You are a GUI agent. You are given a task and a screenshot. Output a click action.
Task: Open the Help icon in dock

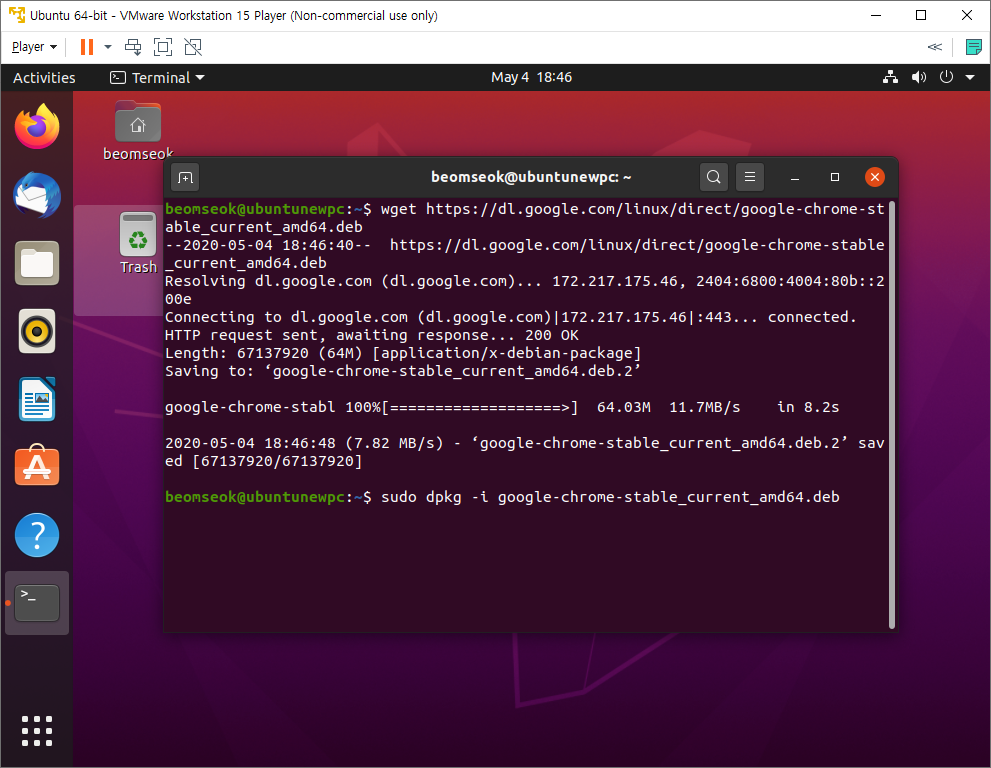(x=37, y=535)
